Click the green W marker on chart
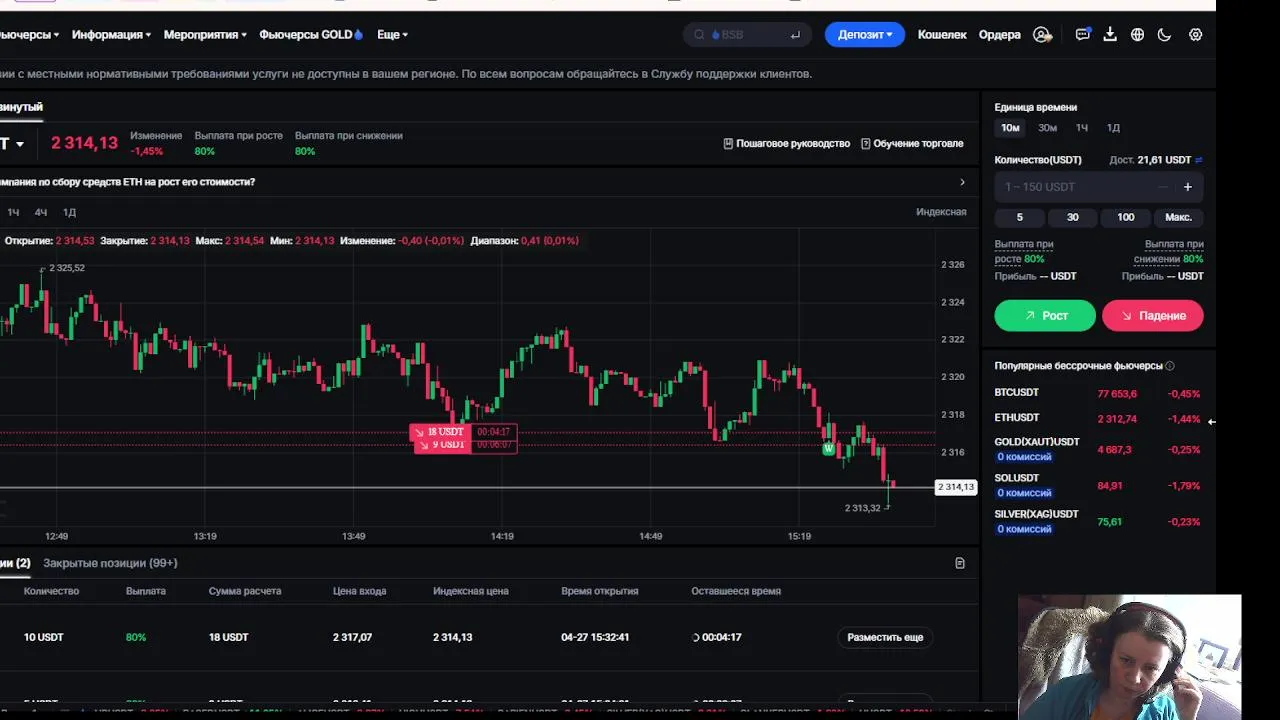The image size is (1280, 720). tap(828, 449)
